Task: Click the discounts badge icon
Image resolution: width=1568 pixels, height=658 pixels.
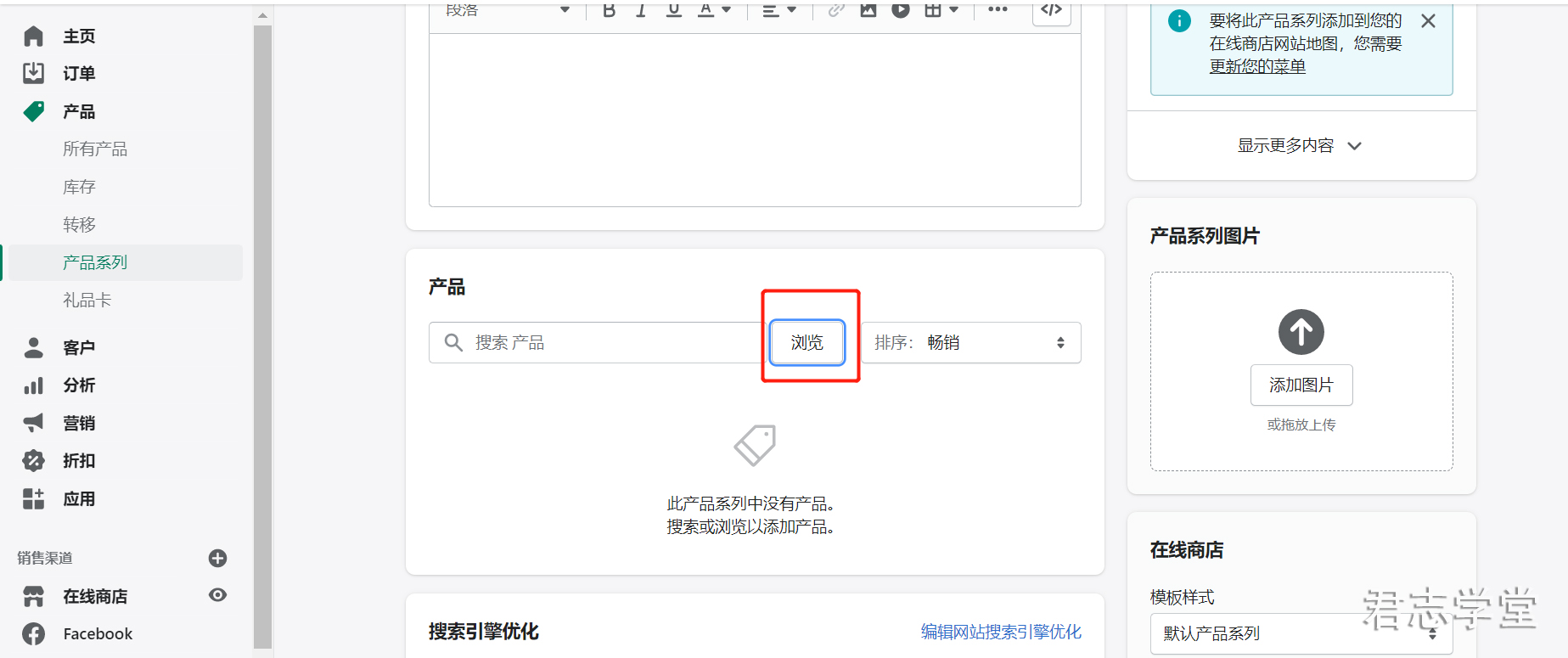Action: [x=33, y=461]
